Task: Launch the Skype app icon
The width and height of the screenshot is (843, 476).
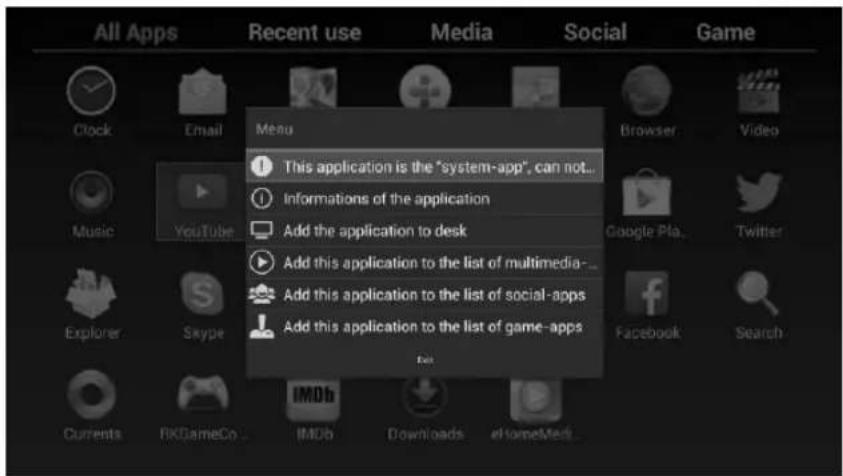Action: click(x=202, y=294)
